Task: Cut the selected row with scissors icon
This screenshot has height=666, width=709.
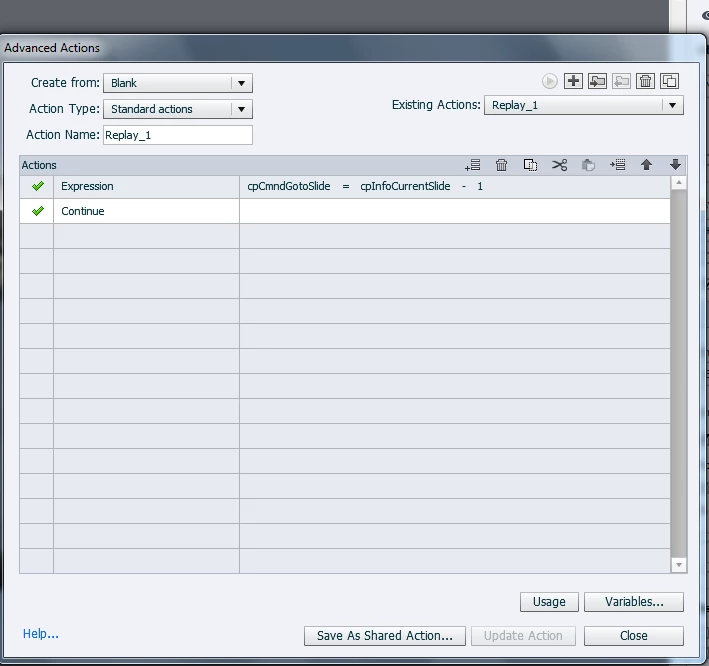Action: tap(559, 165)
